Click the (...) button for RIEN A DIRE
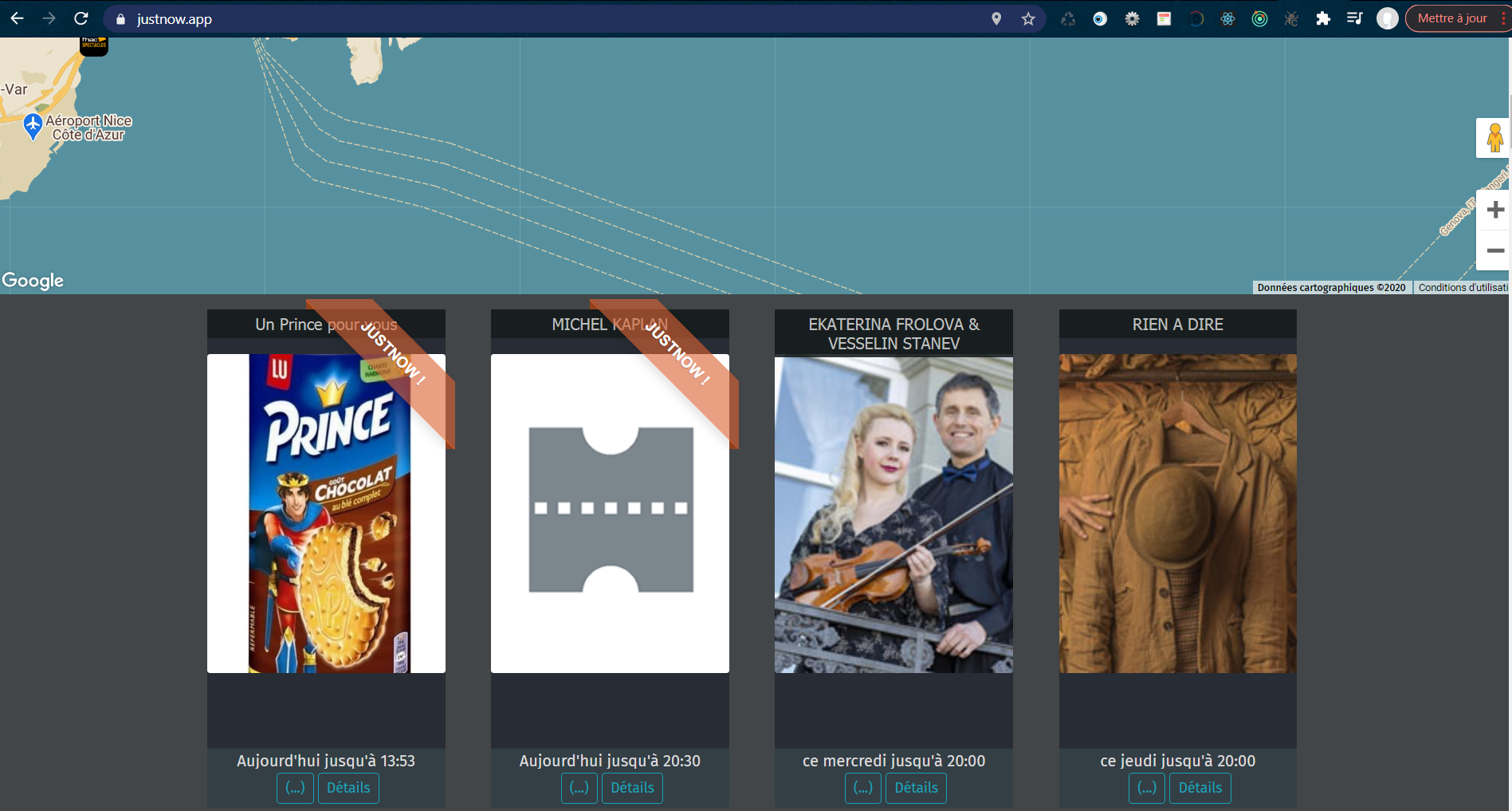This screenshot has width=1512, height=811. [x=1147, y=788]
